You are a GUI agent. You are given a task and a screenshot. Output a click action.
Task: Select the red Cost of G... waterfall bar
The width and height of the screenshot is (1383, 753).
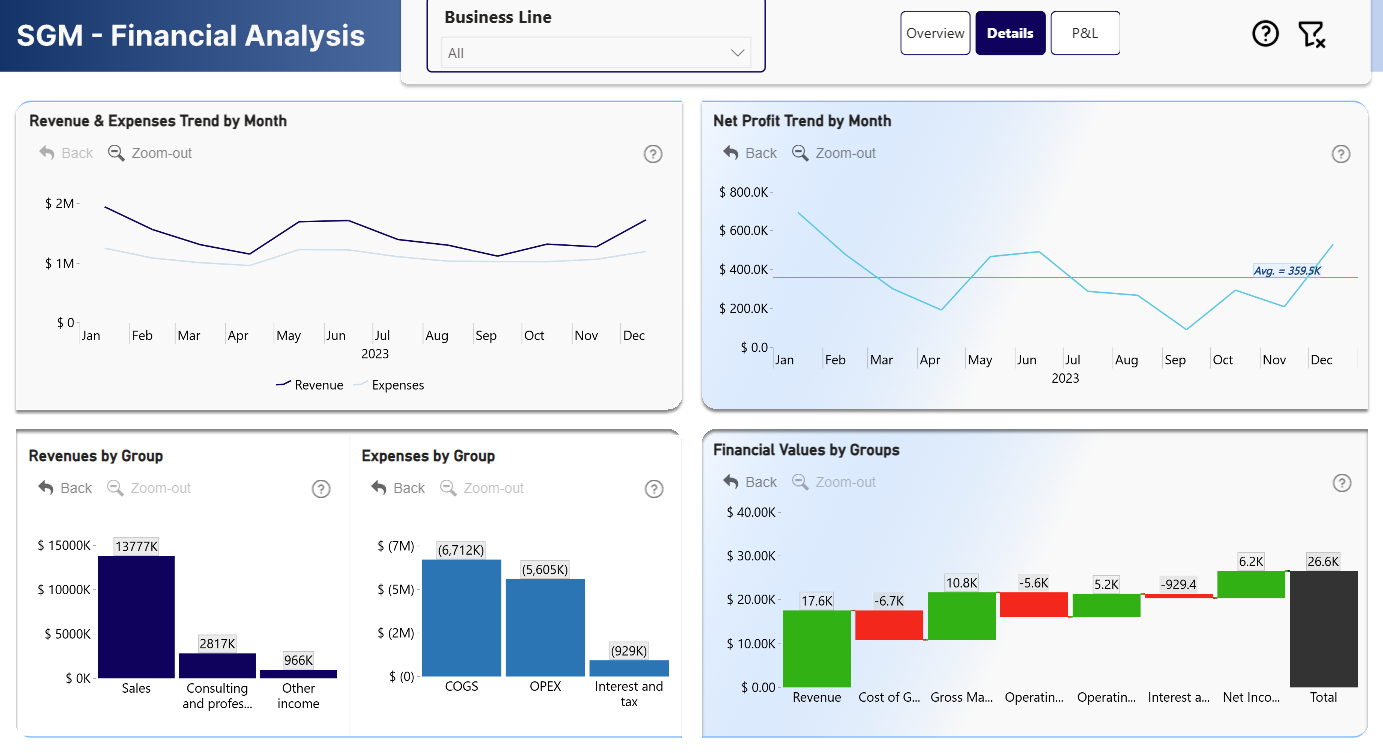[889, 625]
